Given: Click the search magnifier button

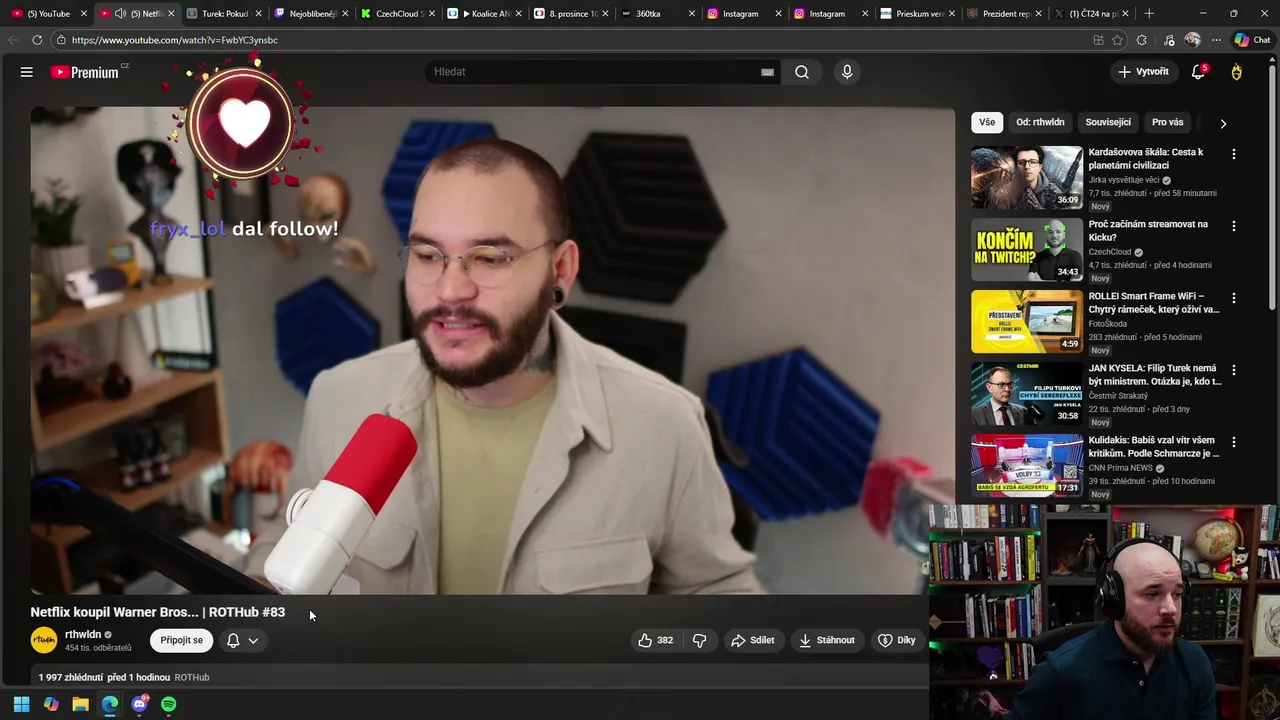Looking at the screenshot, I should click(801, 72).
